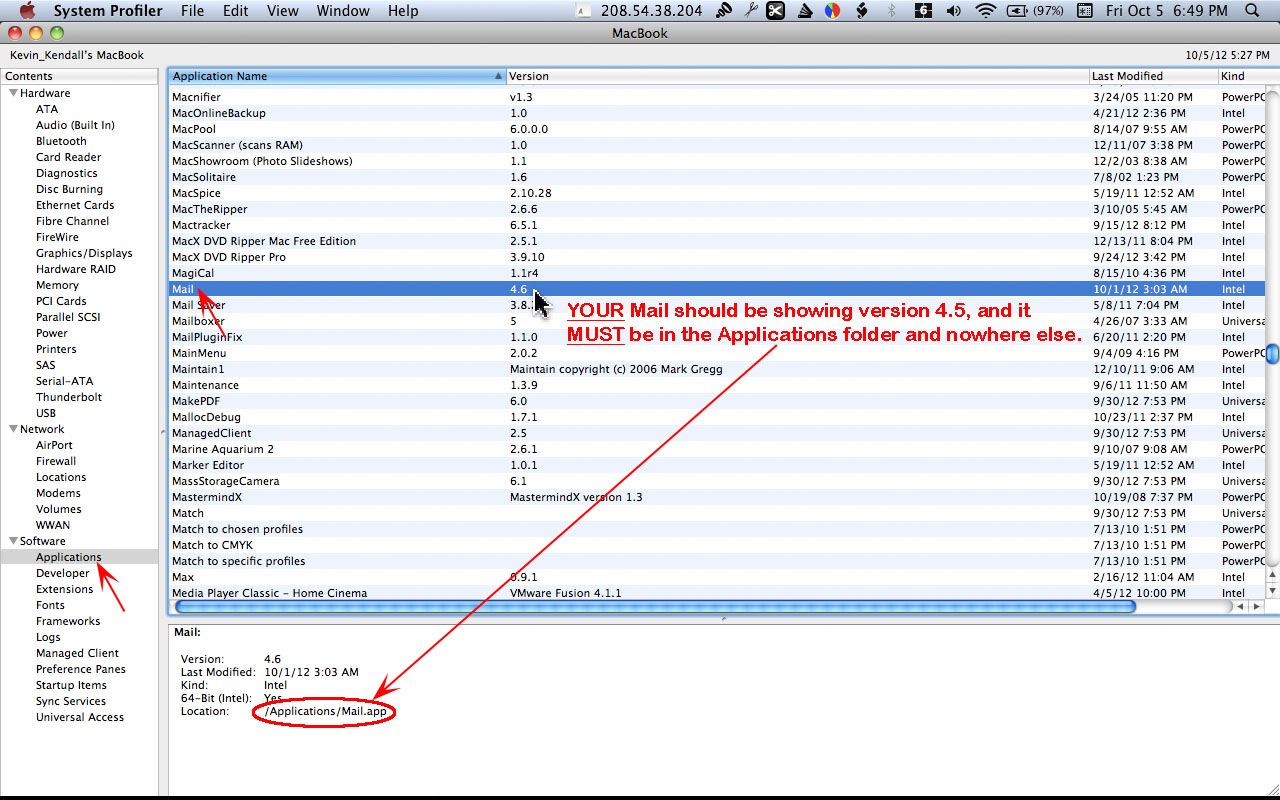Select the MacTheRipper row

(x=717, y=209)
